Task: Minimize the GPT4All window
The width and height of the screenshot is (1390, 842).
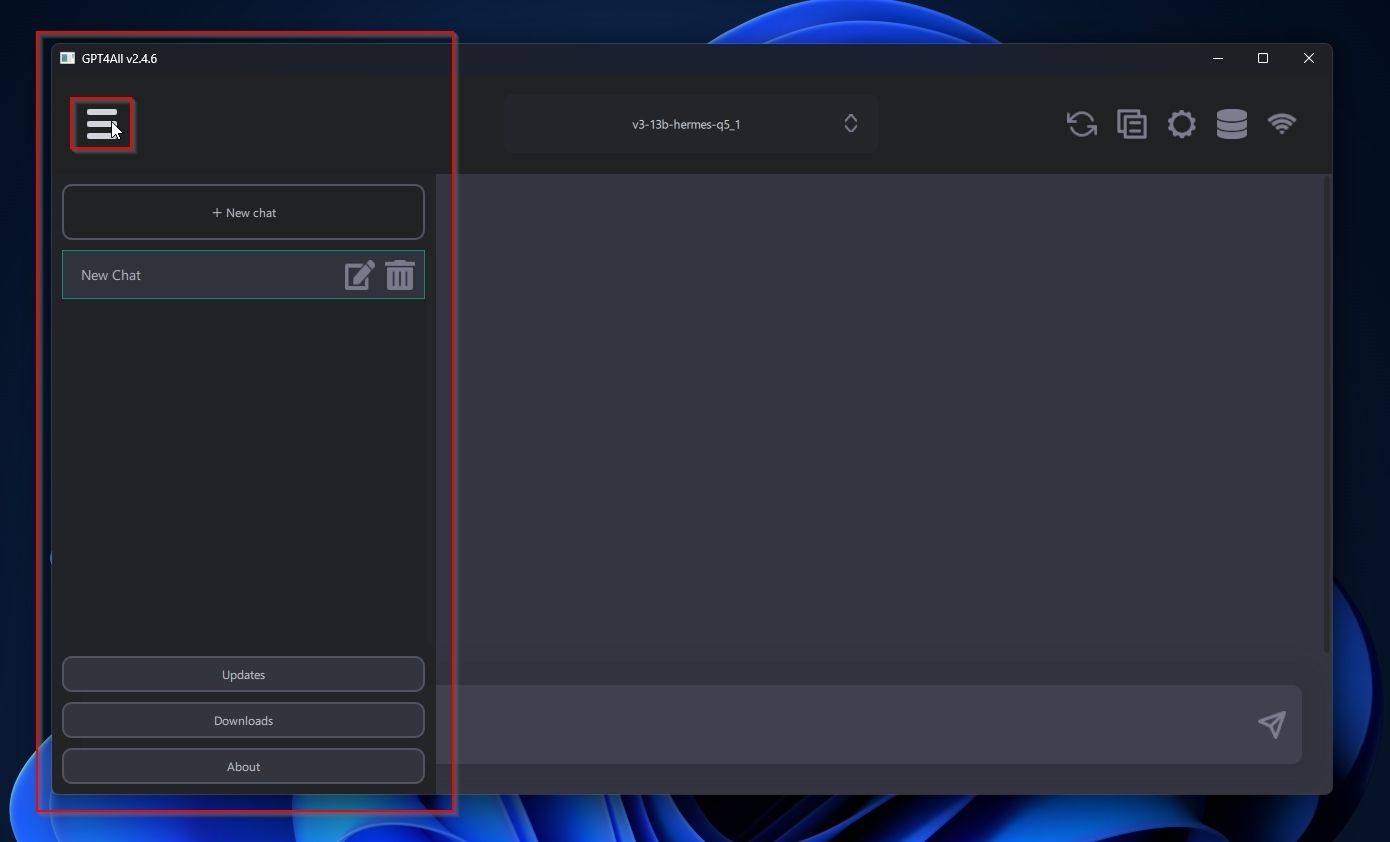Action: (1218, 58)
